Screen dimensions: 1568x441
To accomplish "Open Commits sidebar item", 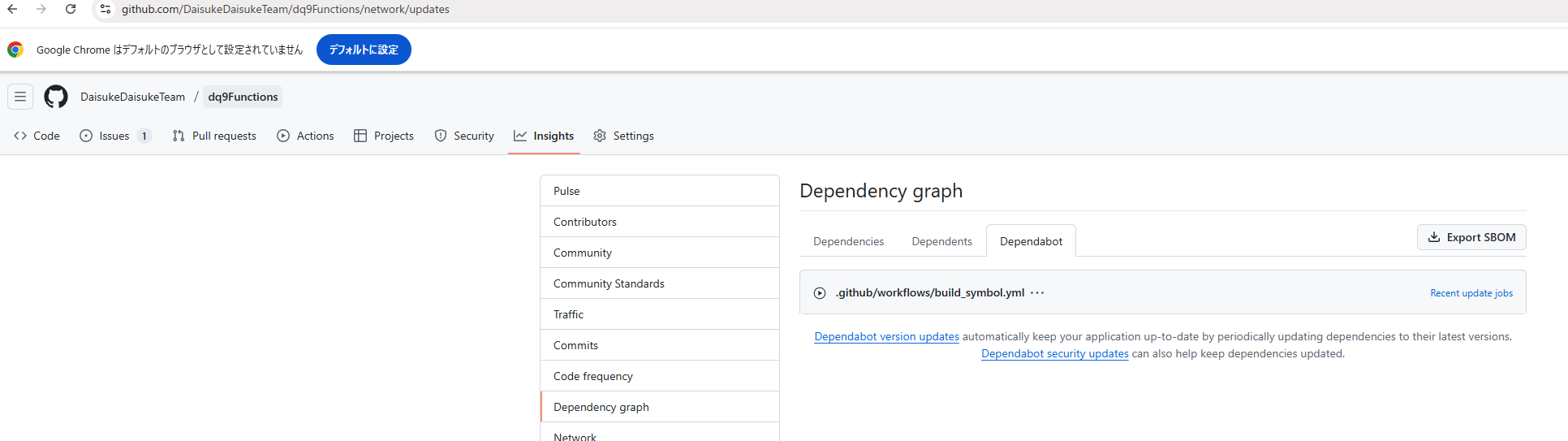I will point(660,345).
